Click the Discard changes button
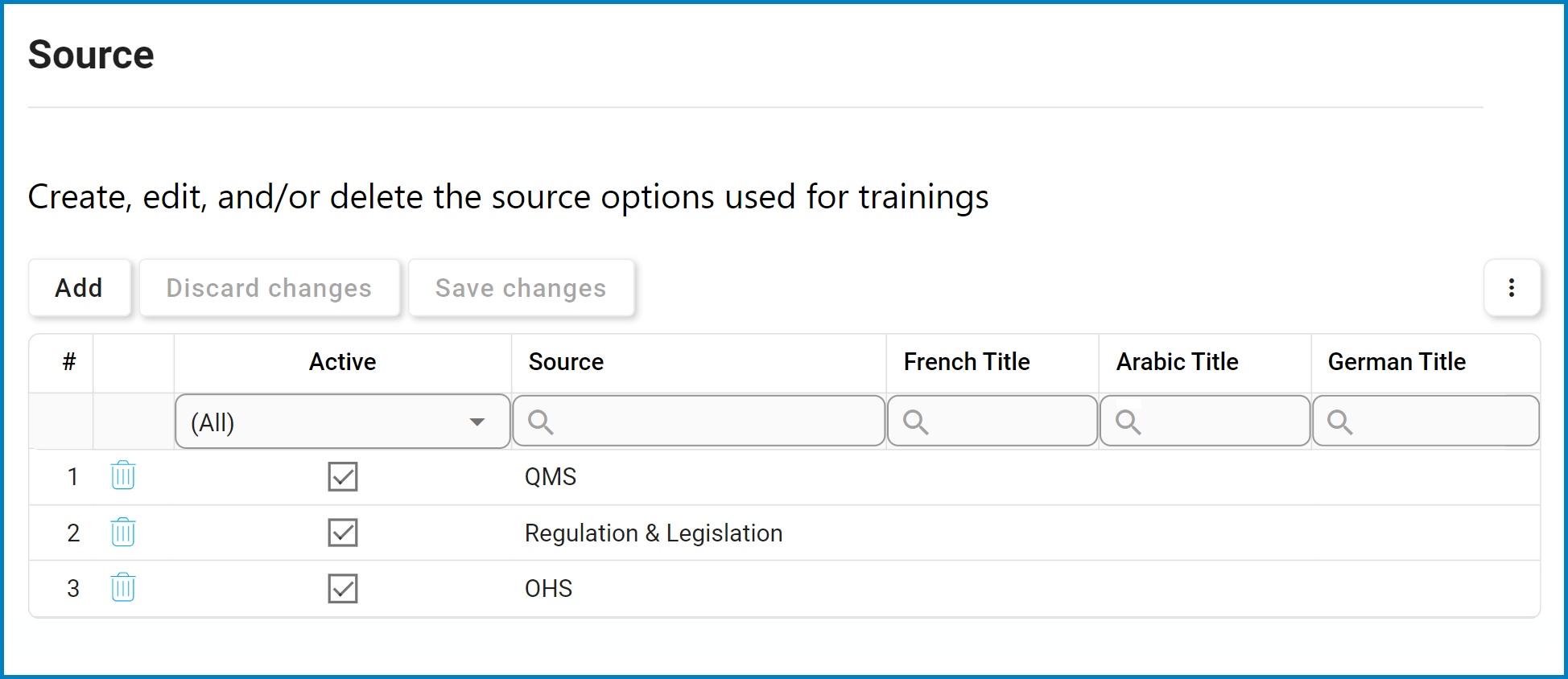 [269, 288]
